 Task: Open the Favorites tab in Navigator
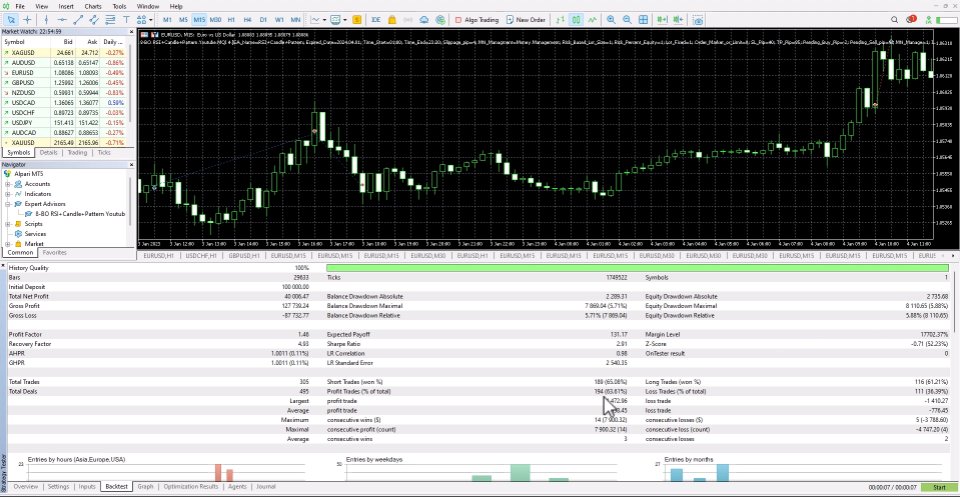(x=54, y=252)
